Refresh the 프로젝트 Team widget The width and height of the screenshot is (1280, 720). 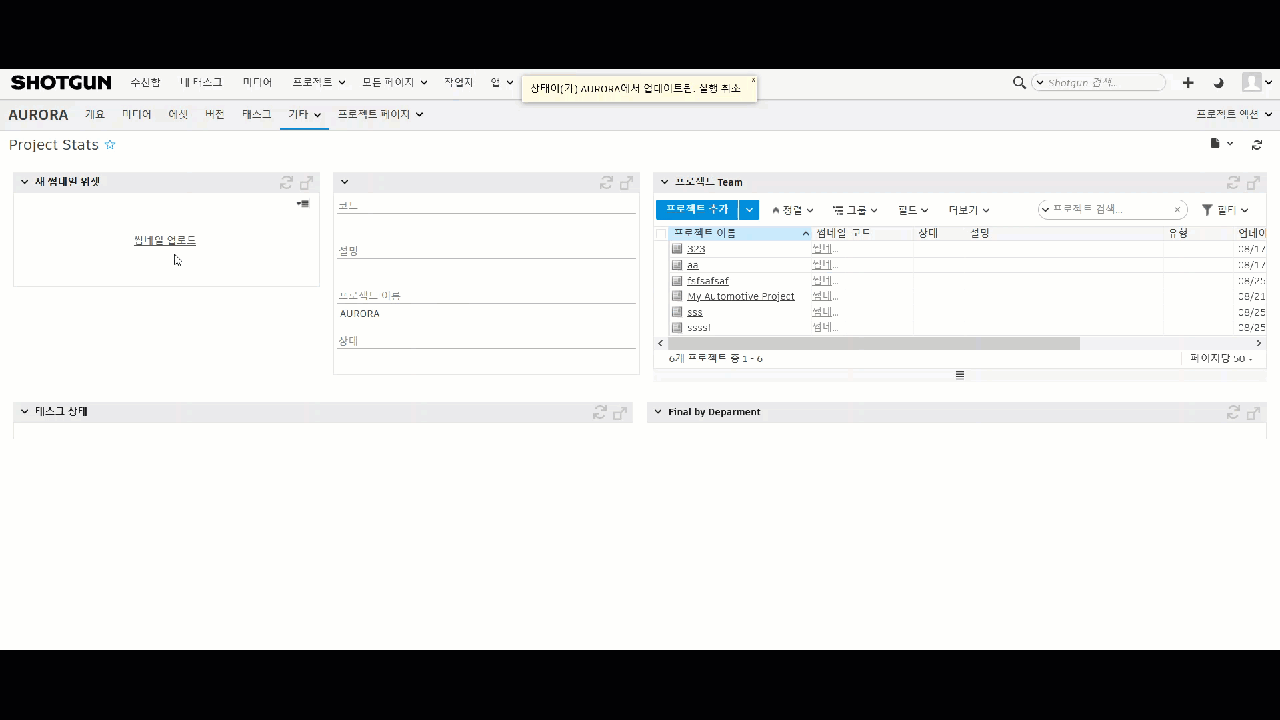pyautogui.click(x=1233, y=183)
